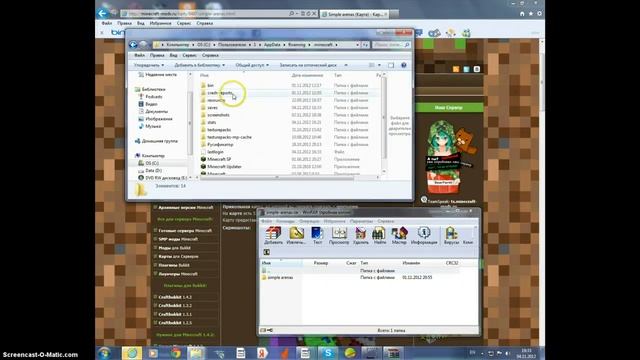The width and height of the screenshot is (640, 360).
Task: Click WinRAR Wizard (Мастер) toolbar icon
Action: pos(399,236)
